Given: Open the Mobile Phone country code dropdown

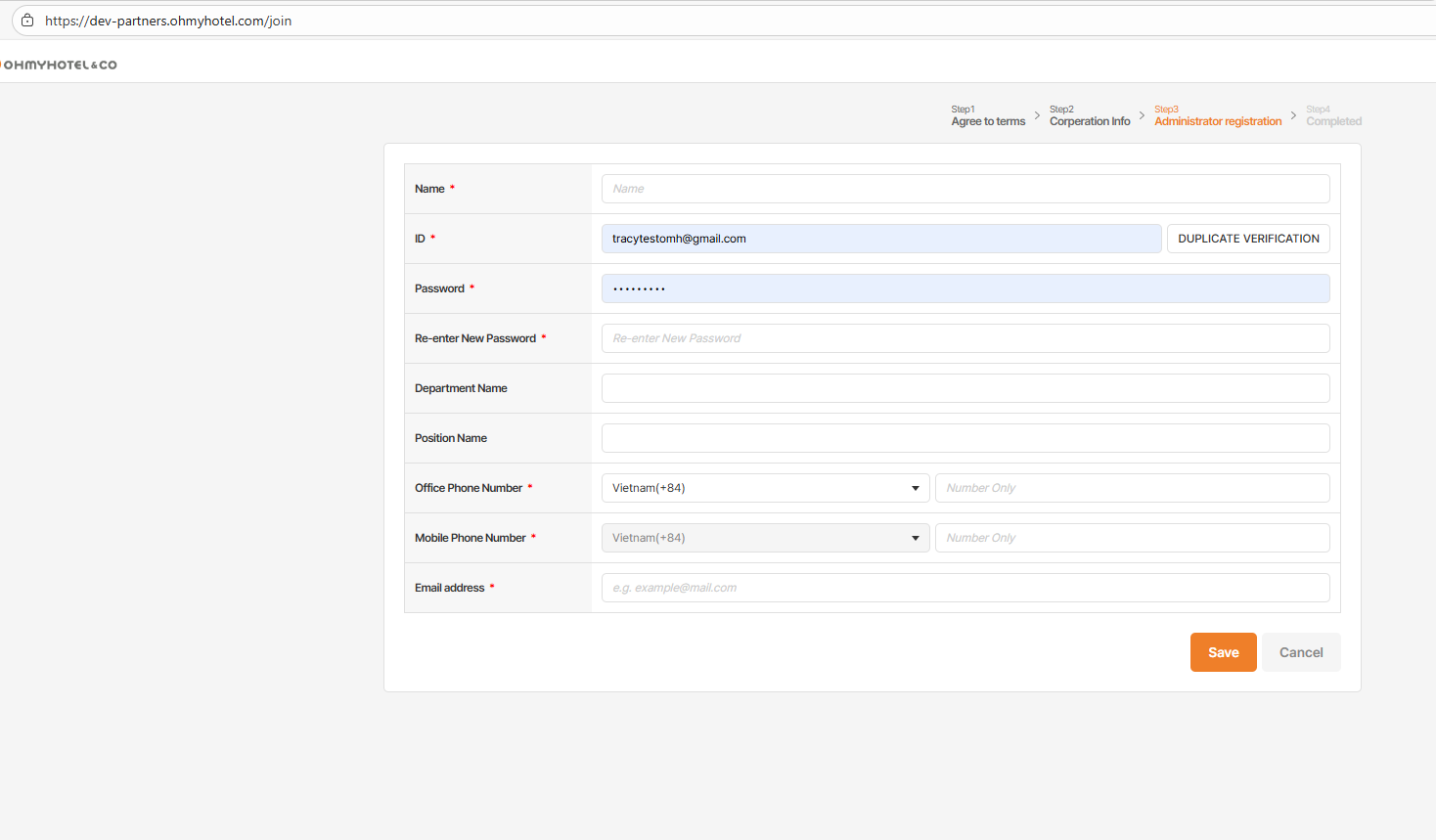Looking at the screenshot, I should click(x=765, y=538).
